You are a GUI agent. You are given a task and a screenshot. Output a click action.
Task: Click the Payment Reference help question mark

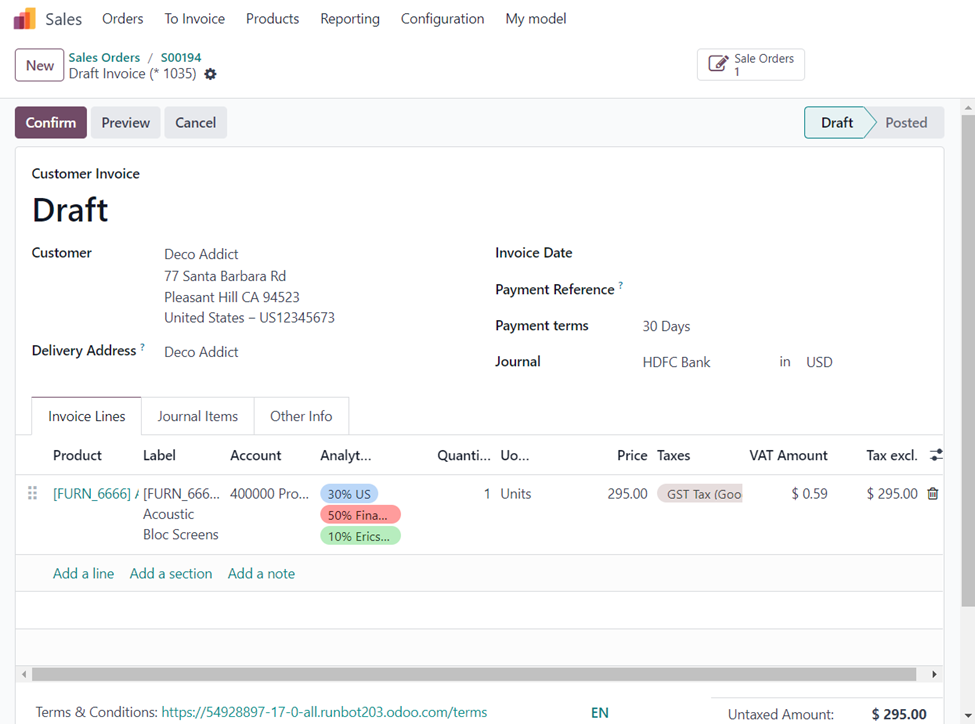(620, 286)
